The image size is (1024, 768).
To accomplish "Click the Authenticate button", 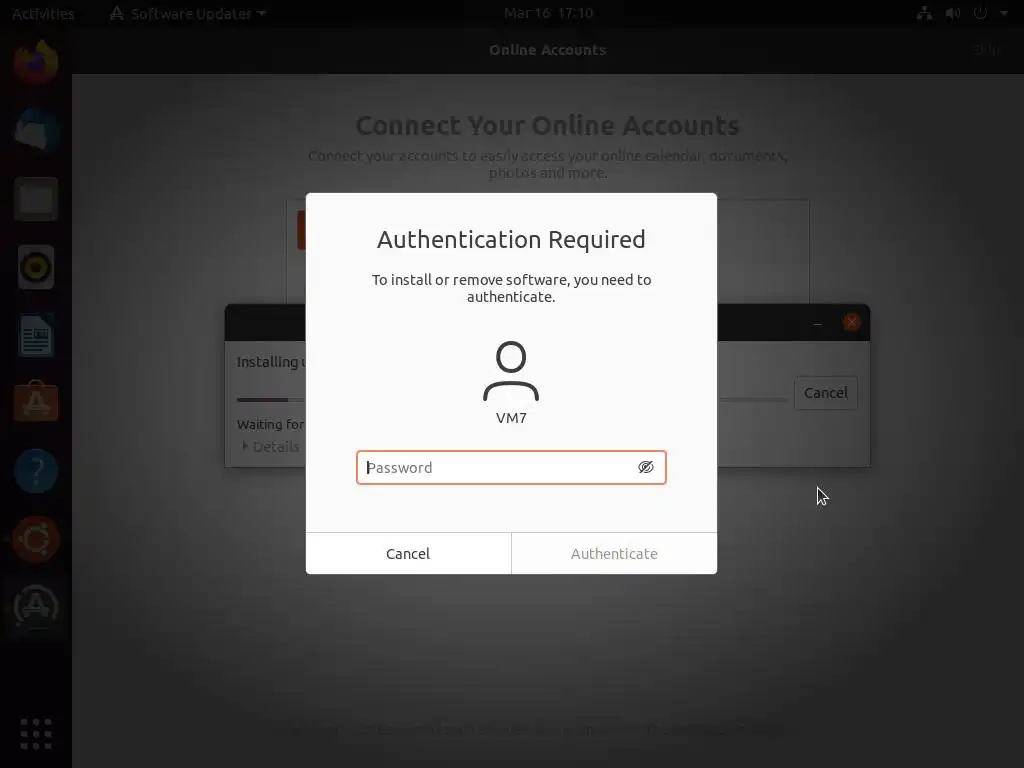I will pos(614,554).
